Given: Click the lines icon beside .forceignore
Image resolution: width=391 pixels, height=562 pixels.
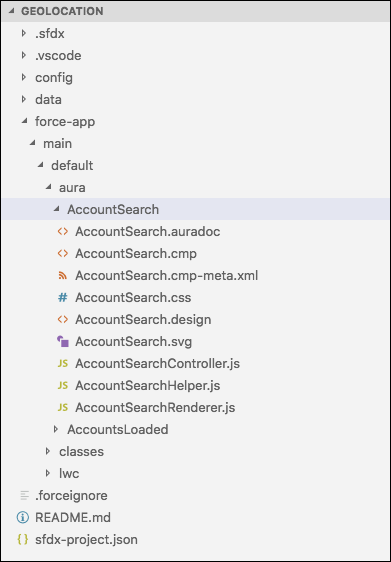Looking at the screenshot, I should [24, 496].
